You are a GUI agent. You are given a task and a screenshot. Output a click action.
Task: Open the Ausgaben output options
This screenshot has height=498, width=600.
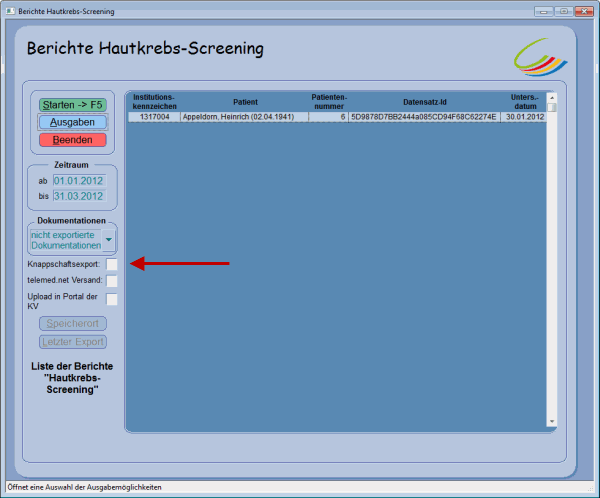tap(72, 122)
